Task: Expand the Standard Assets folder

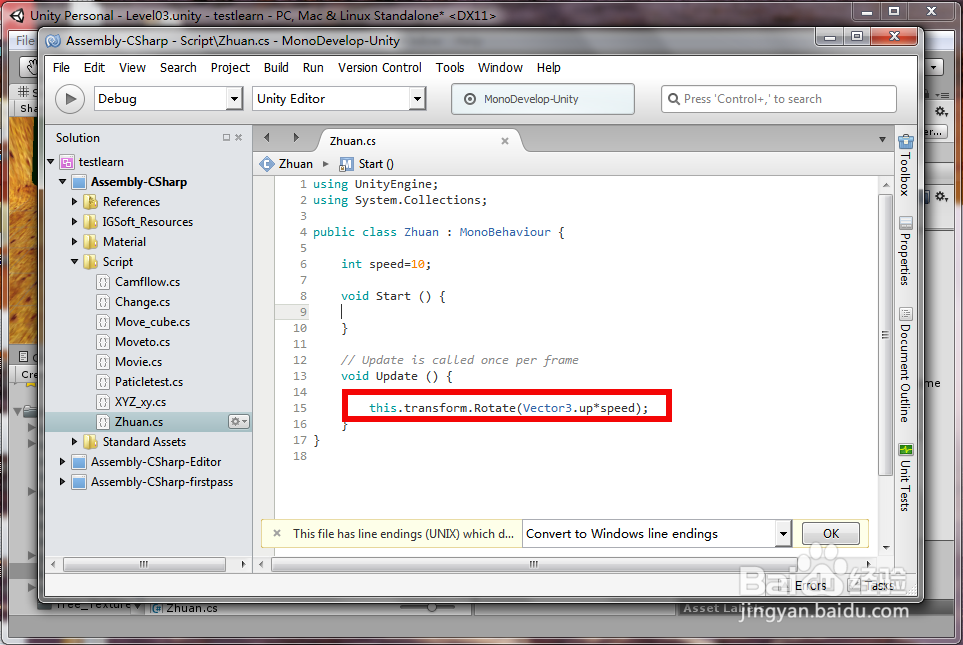Action: 74,442
